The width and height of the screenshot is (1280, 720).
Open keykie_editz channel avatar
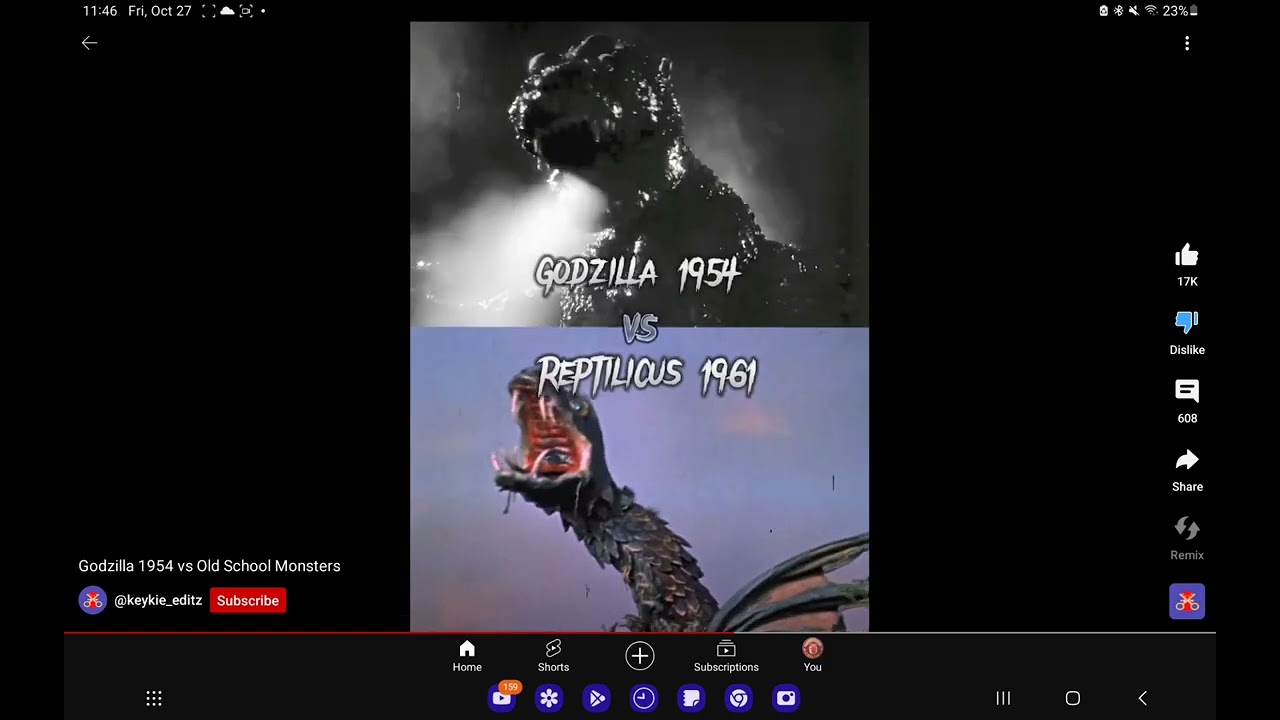(x=92, y=600)
